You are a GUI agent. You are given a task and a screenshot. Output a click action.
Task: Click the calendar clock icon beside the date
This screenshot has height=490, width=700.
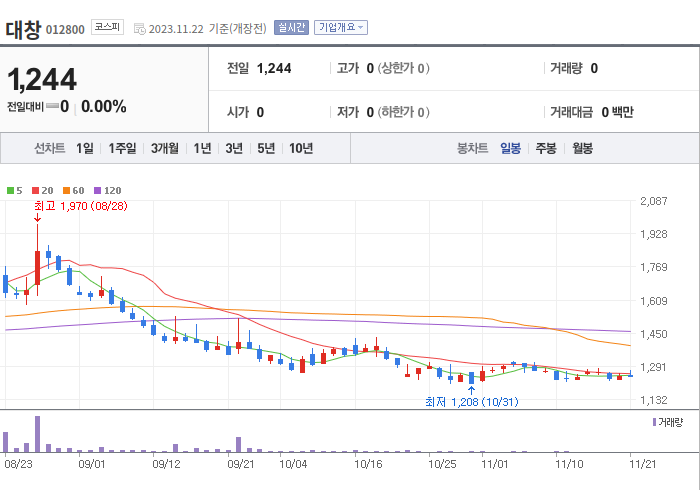tap(140, 29)
